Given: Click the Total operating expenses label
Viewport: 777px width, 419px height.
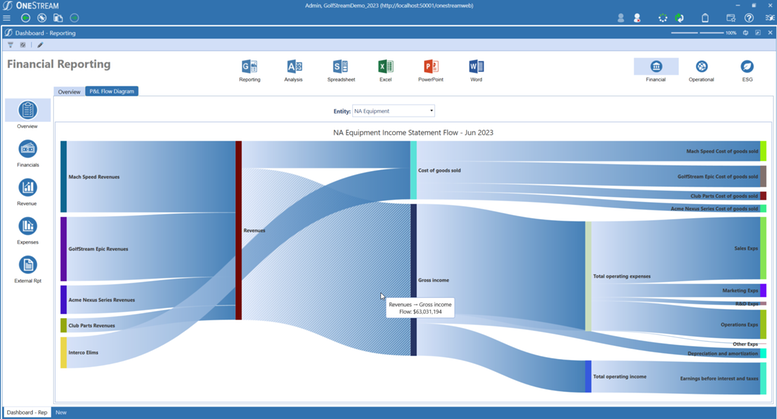Looking at the screenshot, I should click(622, 276).
